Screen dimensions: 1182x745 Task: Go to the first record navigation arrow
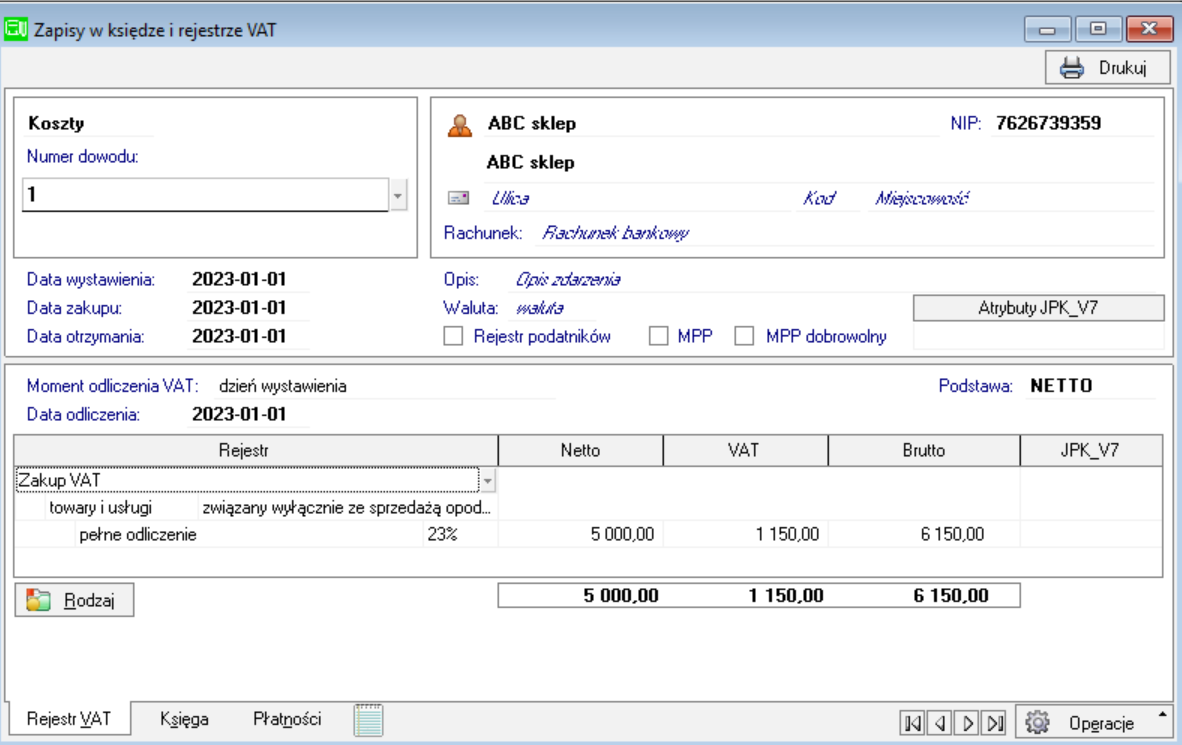[x=912, y=722]
